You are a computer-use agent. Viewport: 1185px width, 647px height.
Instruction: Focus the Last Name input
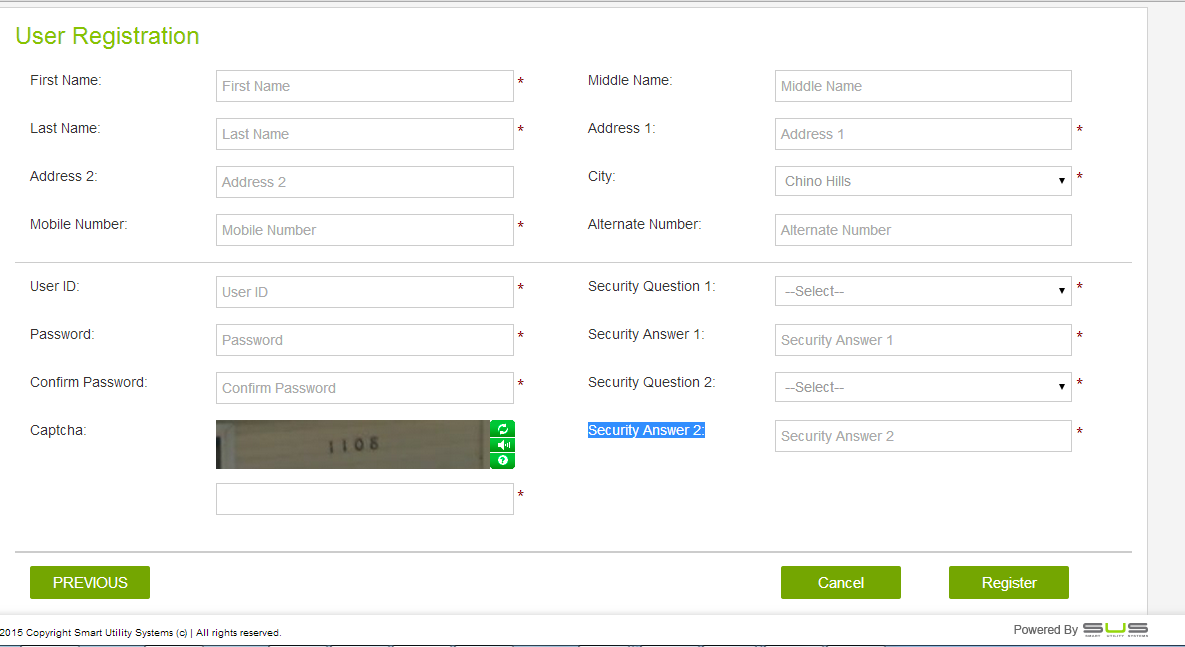pos(364,134)
